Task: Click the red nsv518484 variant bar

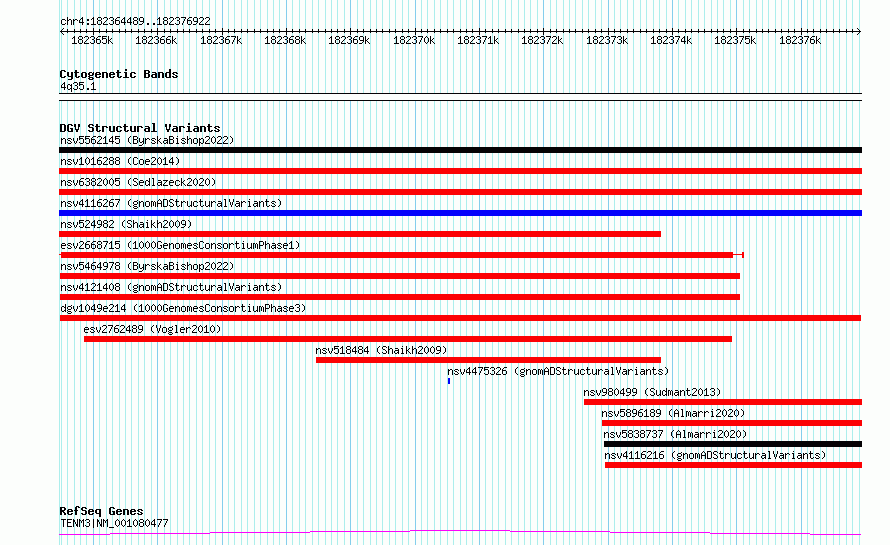Action: [488, 360]
